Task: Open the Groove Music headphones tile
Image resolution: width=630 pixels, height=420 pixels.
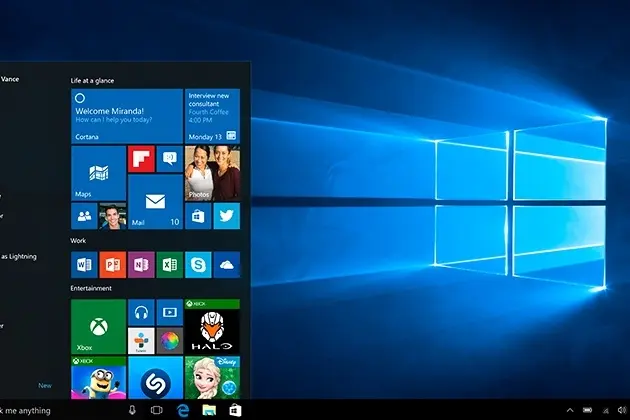Action: pyautogui.click(x=141, y=312)
